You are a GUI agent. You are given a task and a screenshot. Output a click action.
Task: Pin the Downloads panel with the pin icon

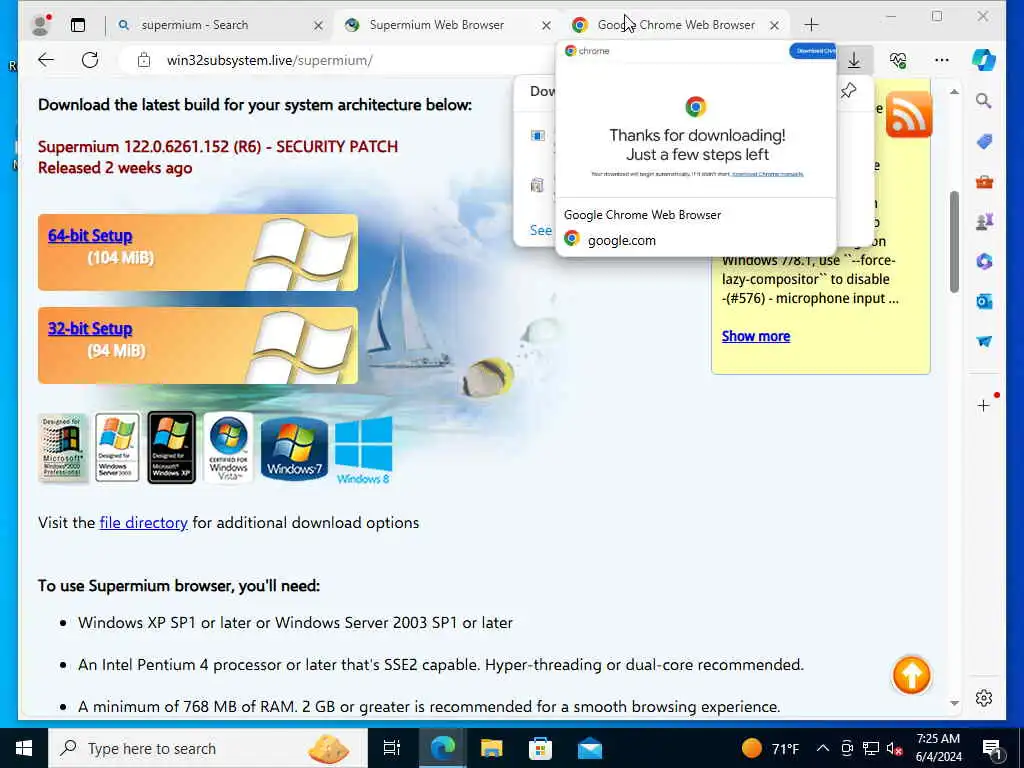pos(848,91)
